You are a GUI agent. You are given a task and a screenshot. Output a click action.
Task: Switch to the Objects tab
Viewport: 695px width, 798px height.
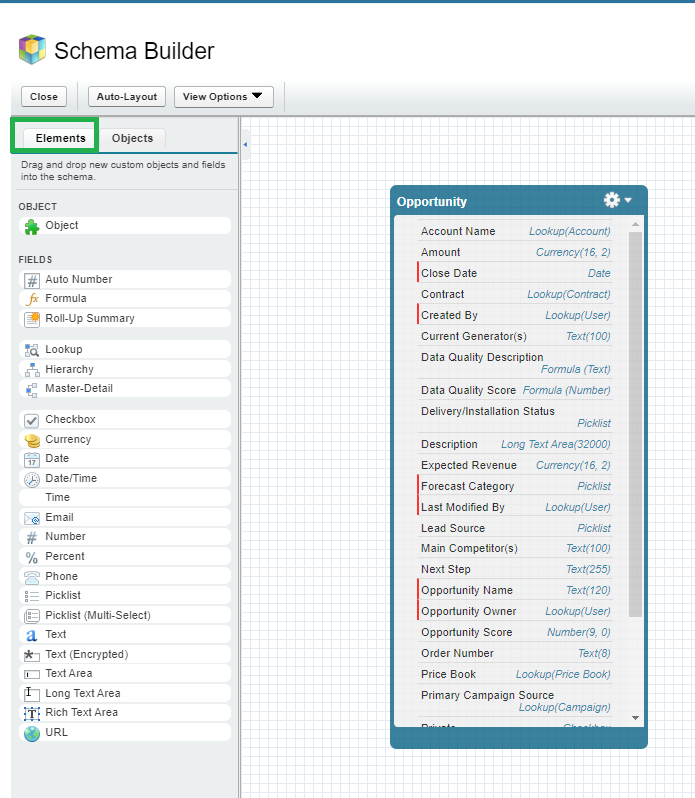(x=132, y=138)
